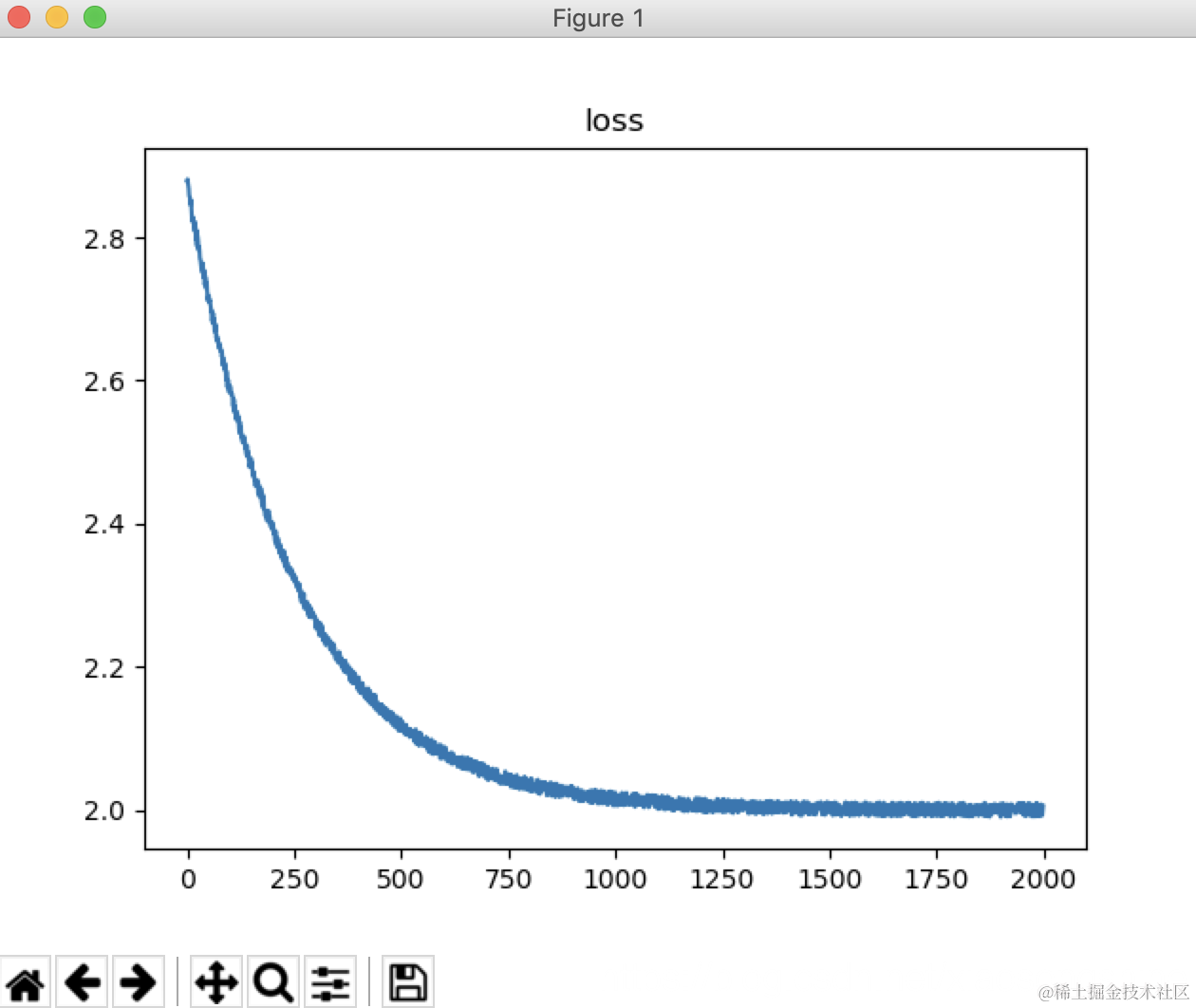
Task: Click the y-axis label 2.6
Action: click(x=103, y=382)
